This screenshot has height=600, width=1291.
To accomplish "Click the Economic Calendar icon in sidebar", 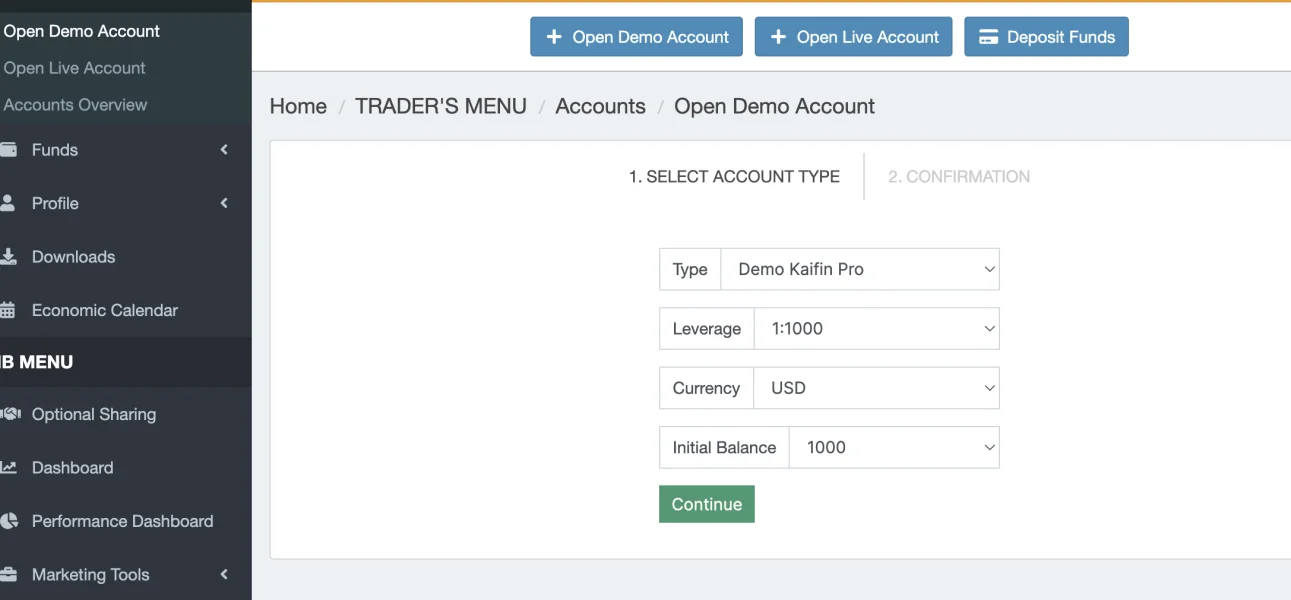I will pos(8,310).
